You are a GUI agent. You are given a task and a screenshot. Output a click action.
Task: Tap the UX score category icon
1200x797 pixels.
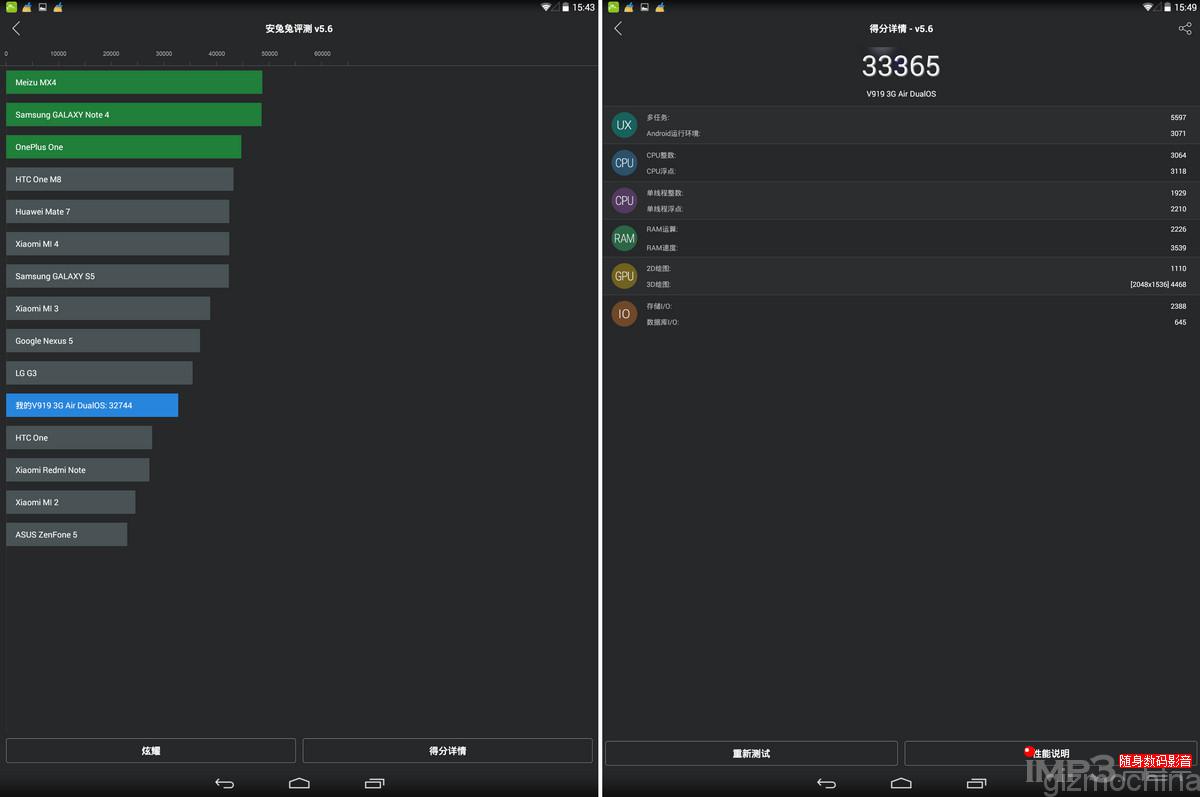pos(624,125)
